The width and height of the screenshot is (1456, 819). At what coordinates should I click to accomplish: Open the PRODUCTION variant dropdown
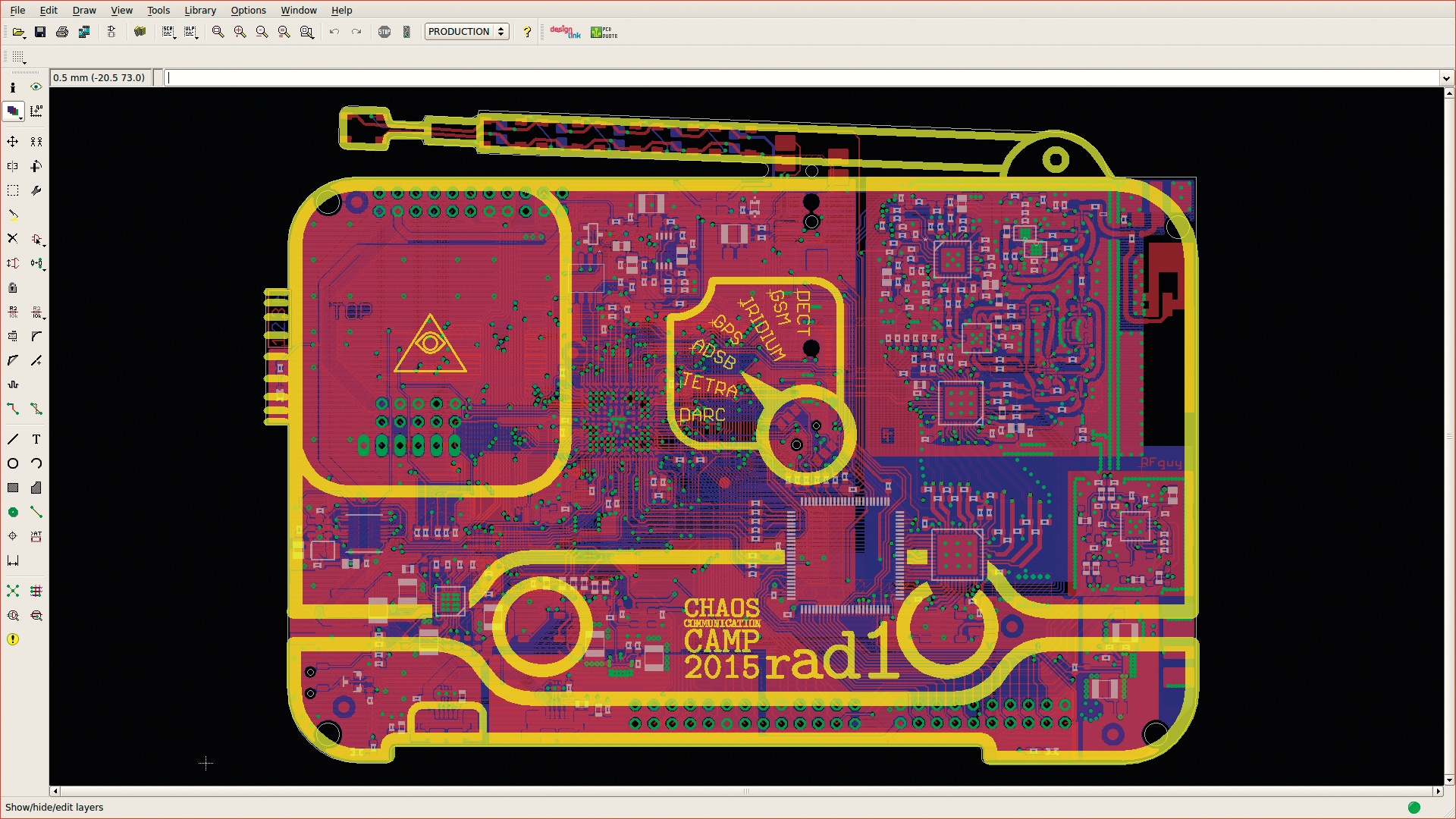[466, 32]
